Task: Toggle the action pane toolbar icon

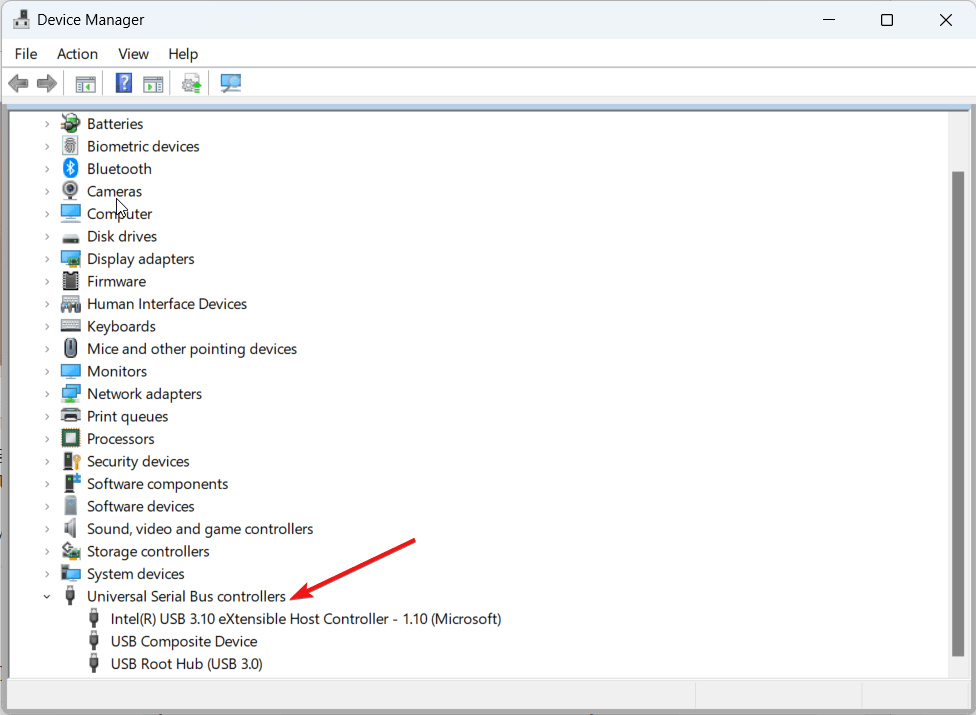Action: pos(153,83)
